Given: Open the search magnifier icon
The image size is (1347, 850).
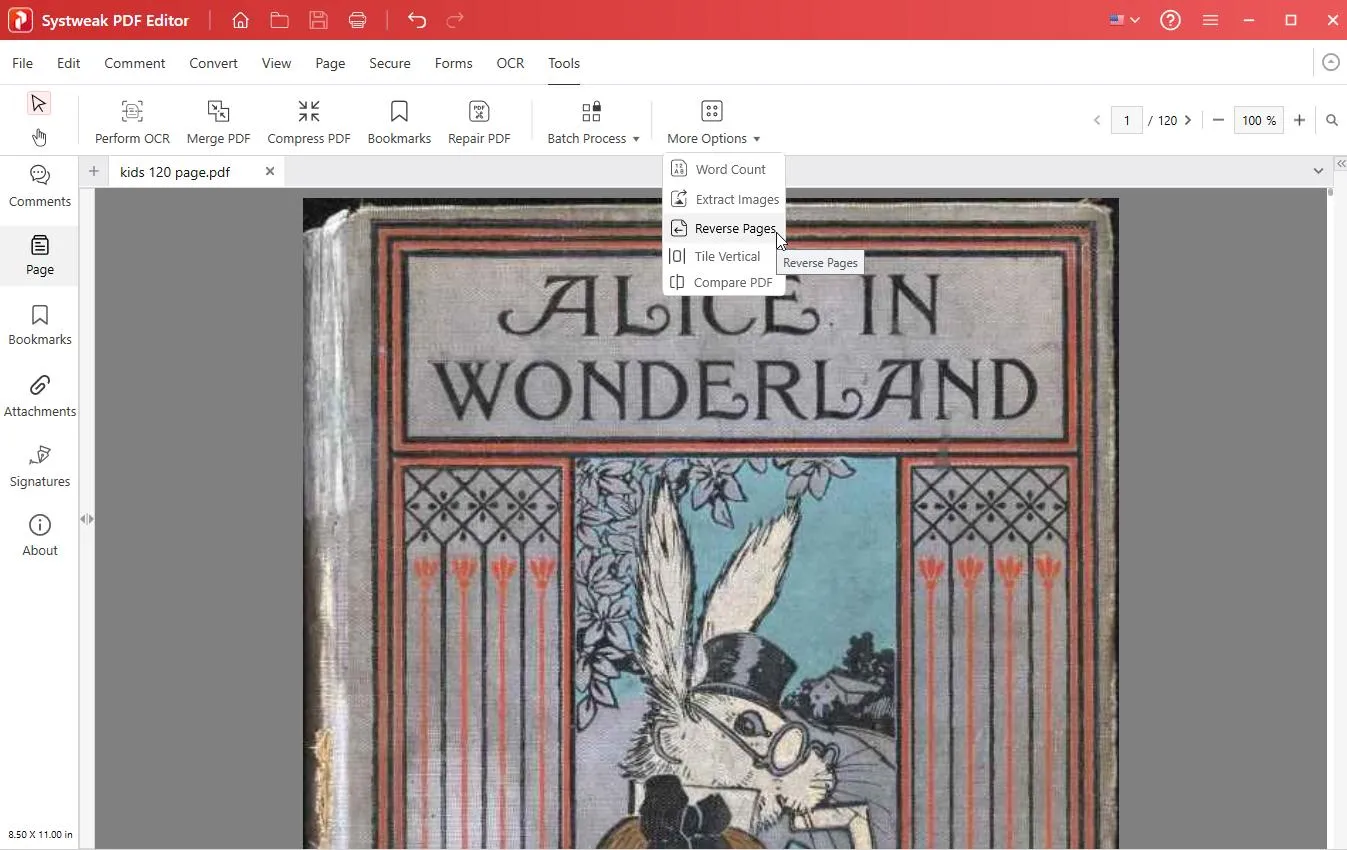Looking at the screenshot, I should tap(1332, 120).
